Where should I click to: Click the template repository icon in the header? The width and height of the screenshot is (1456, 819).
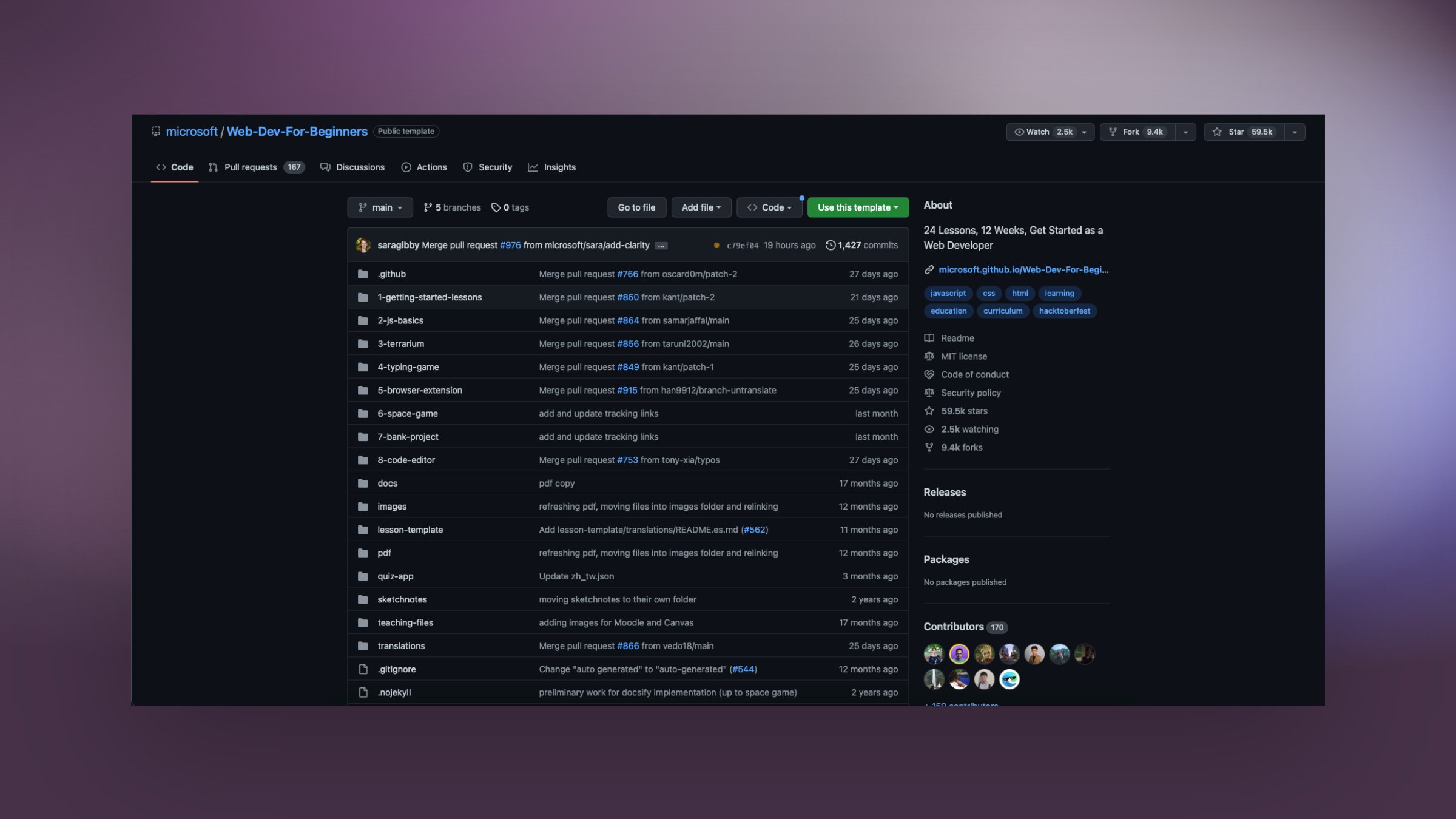pyautogui.click(x=156, y=131)
